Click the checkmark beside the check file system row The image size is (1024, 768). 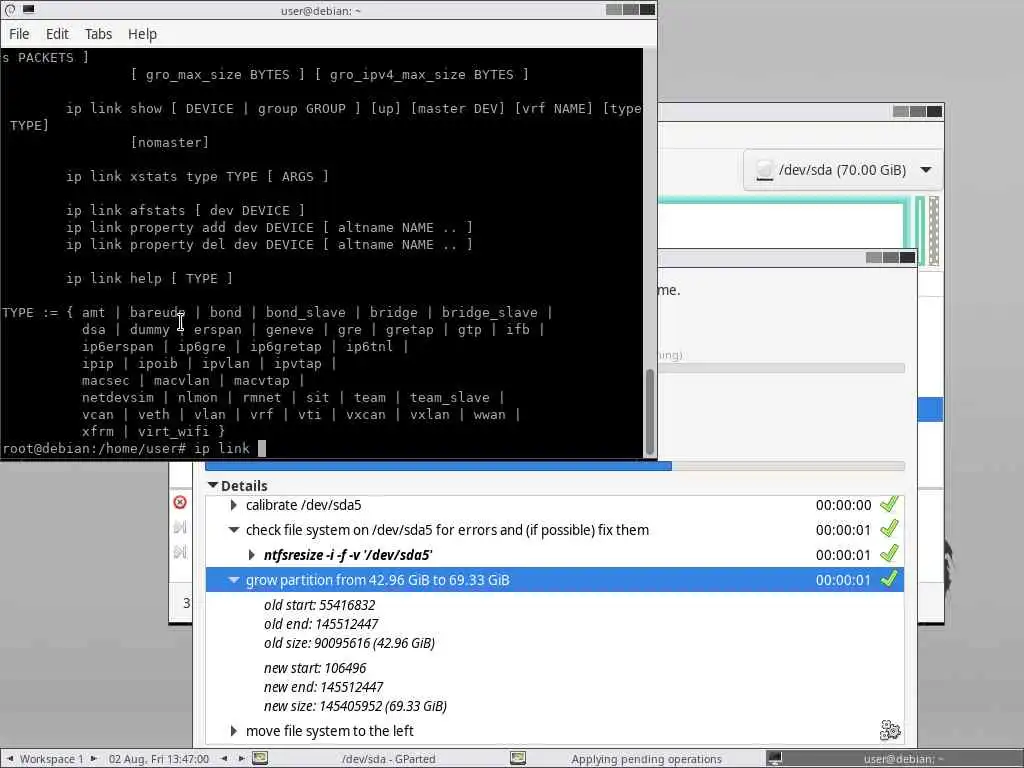click(889, 529)
